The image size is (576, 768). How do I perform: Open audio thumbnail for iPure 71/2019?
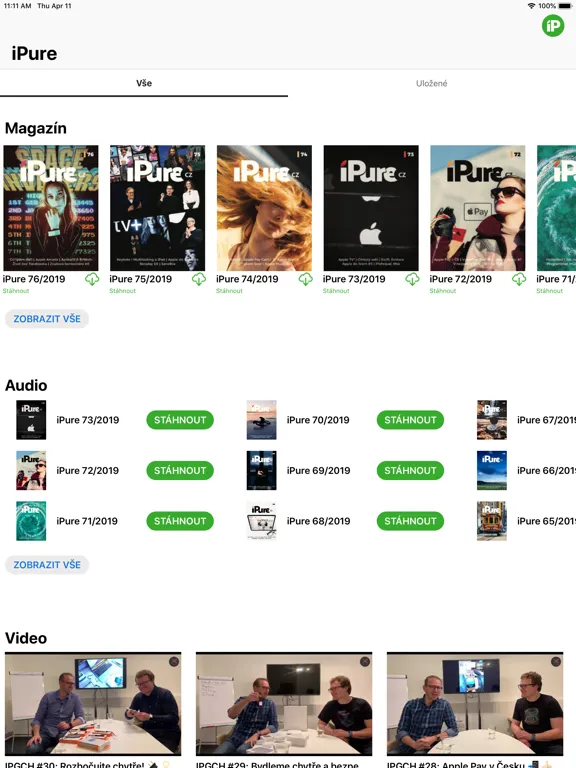[31, 521]
